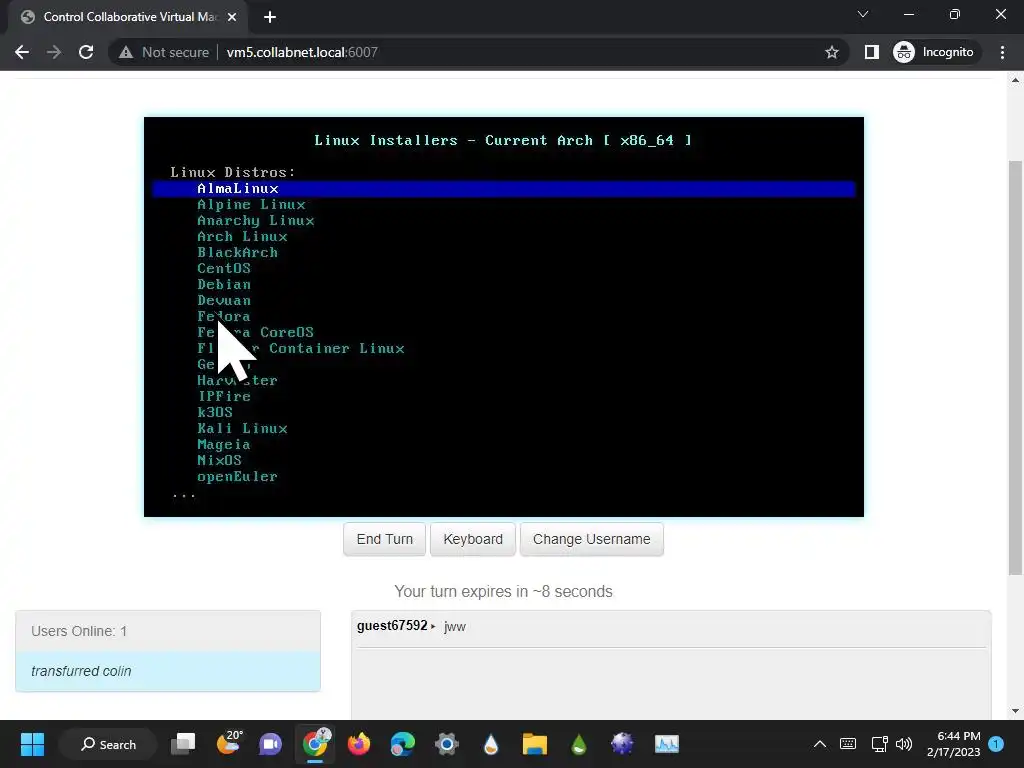
Task: Open Task View on the taskbar
Action: [x=183, y=744]
